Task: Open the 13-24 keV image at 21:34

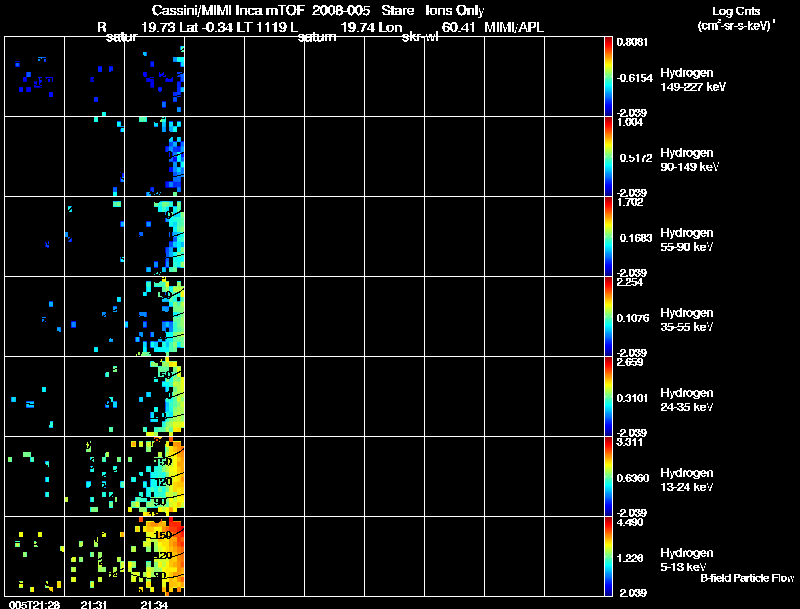Action: click(x=155, y=476)
